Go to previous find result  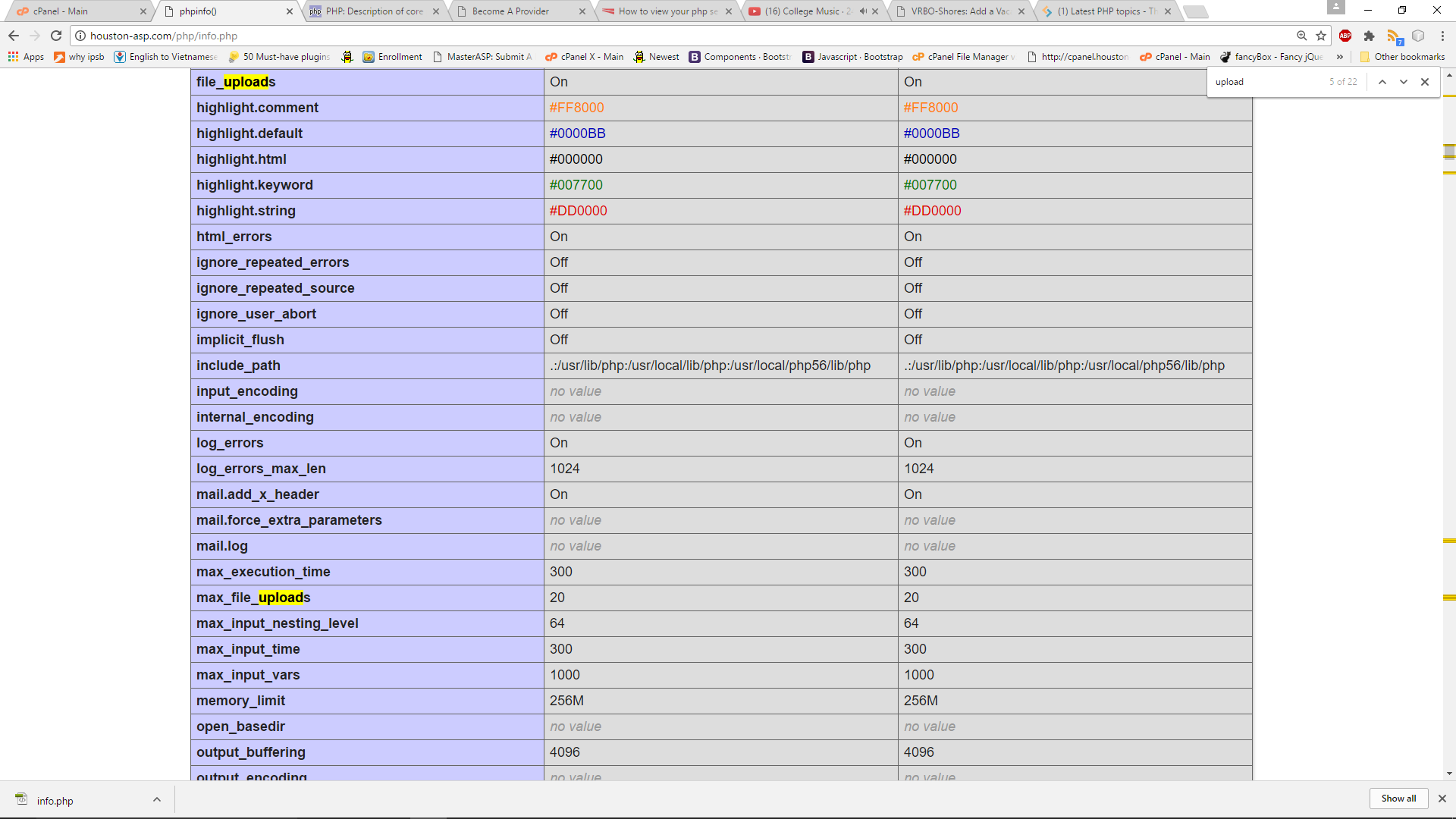[x=1382, y=82]
